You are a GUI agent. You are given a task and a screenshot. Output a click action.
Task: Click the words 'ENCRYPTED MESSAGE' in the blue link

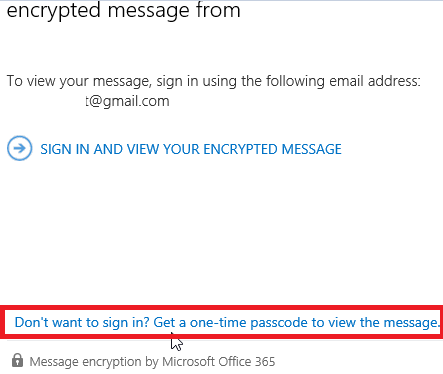point(272,149)
